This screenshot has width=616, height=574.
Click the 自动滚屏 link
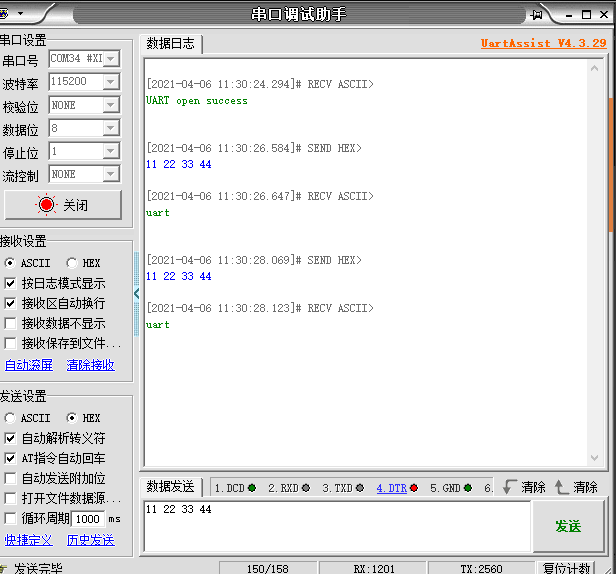pos(29,365)
